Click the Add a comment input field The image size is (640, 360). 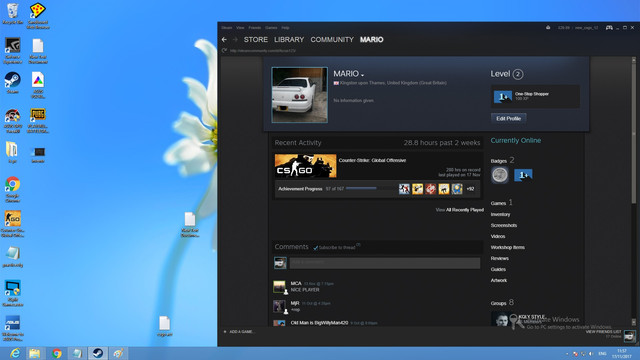385,263
